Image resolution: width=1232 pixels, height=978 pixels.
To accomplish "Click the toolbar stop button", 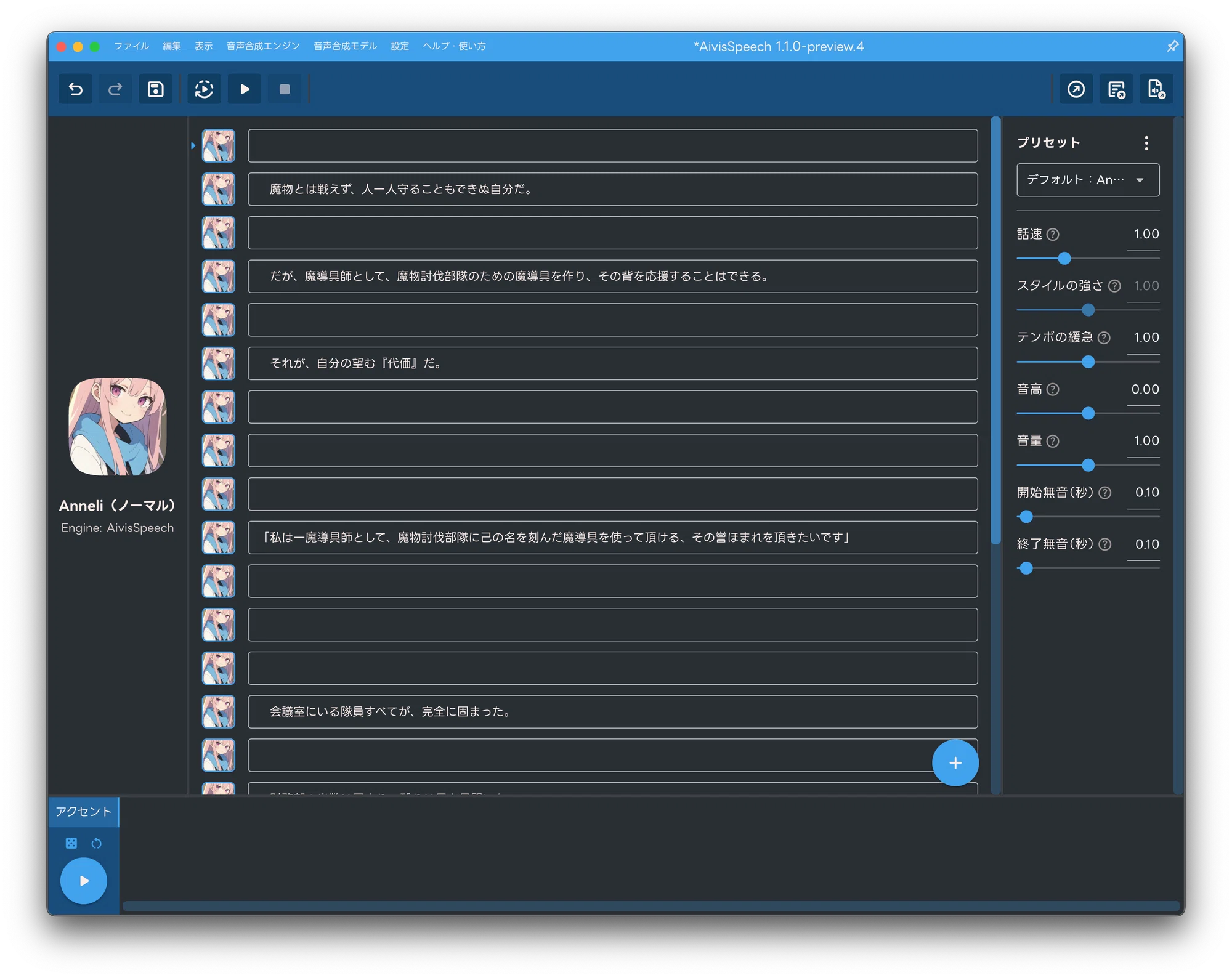I will click(285, 89).
